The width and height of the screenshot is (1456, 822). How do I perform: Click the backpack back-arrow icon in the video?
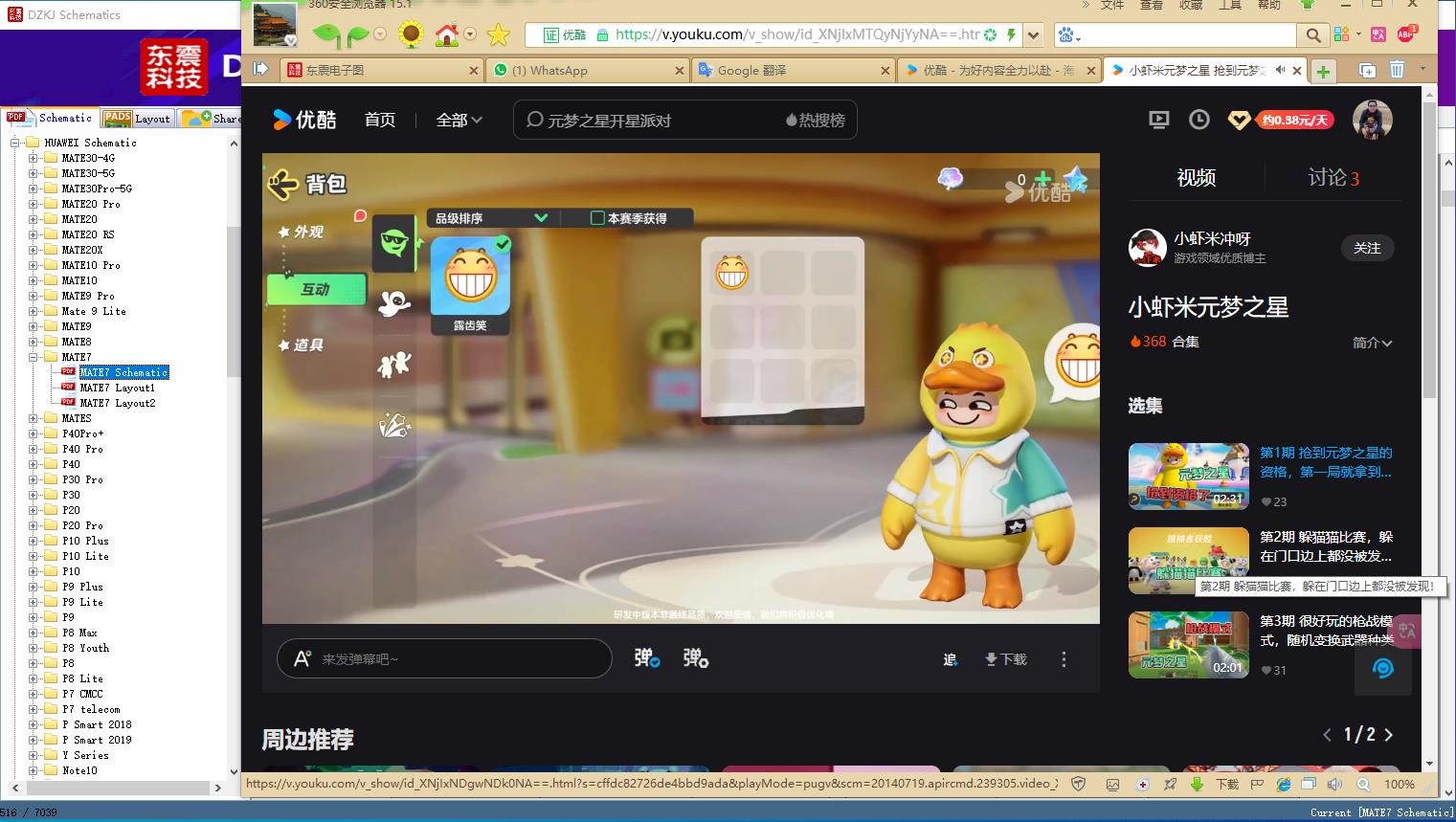coord(281,184)
